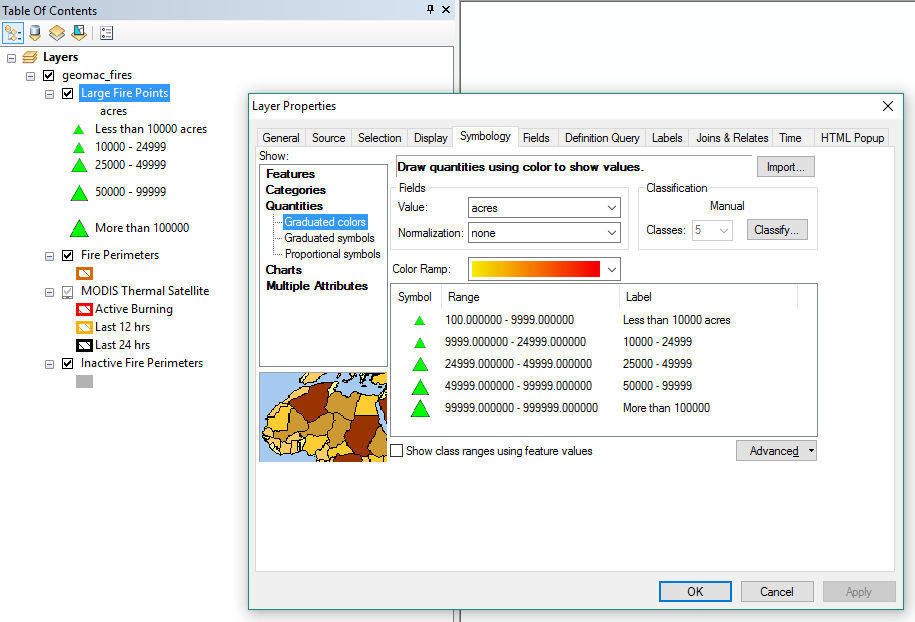Viewport: 915px width, 622px height.
Task: Click the Cancel button
Action: point(777,592)
